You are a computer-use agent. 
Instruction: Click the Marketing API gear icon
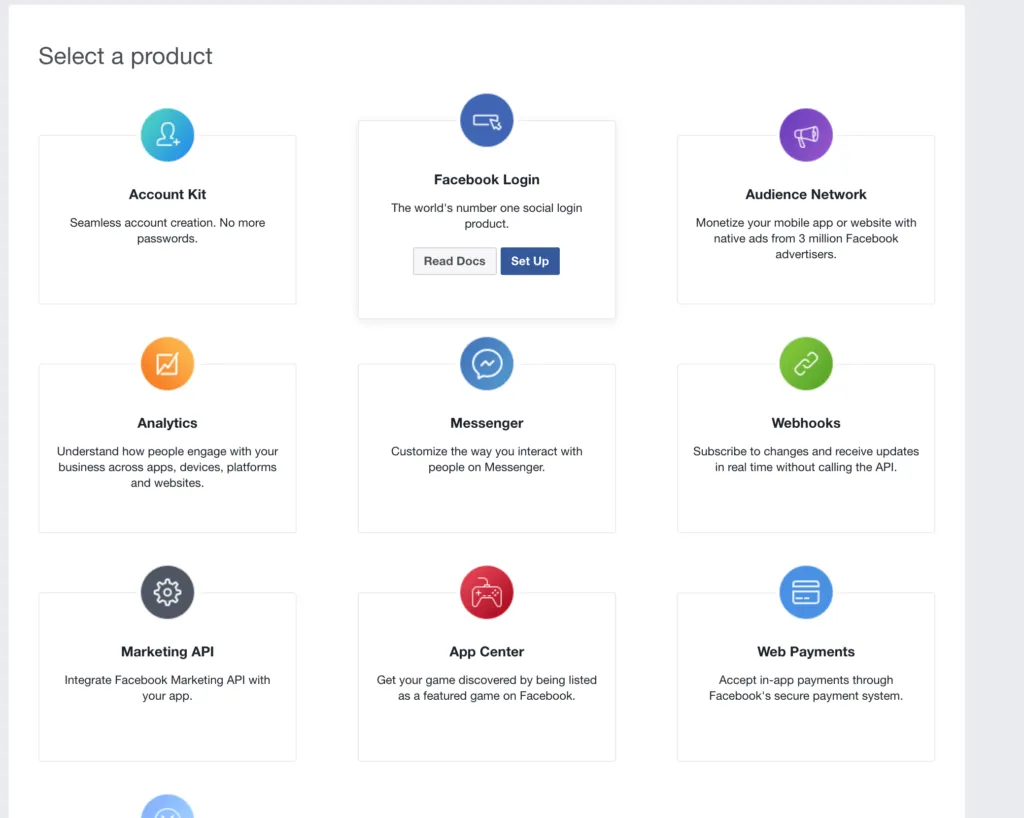pyautogui.click(x=167, y=592)
